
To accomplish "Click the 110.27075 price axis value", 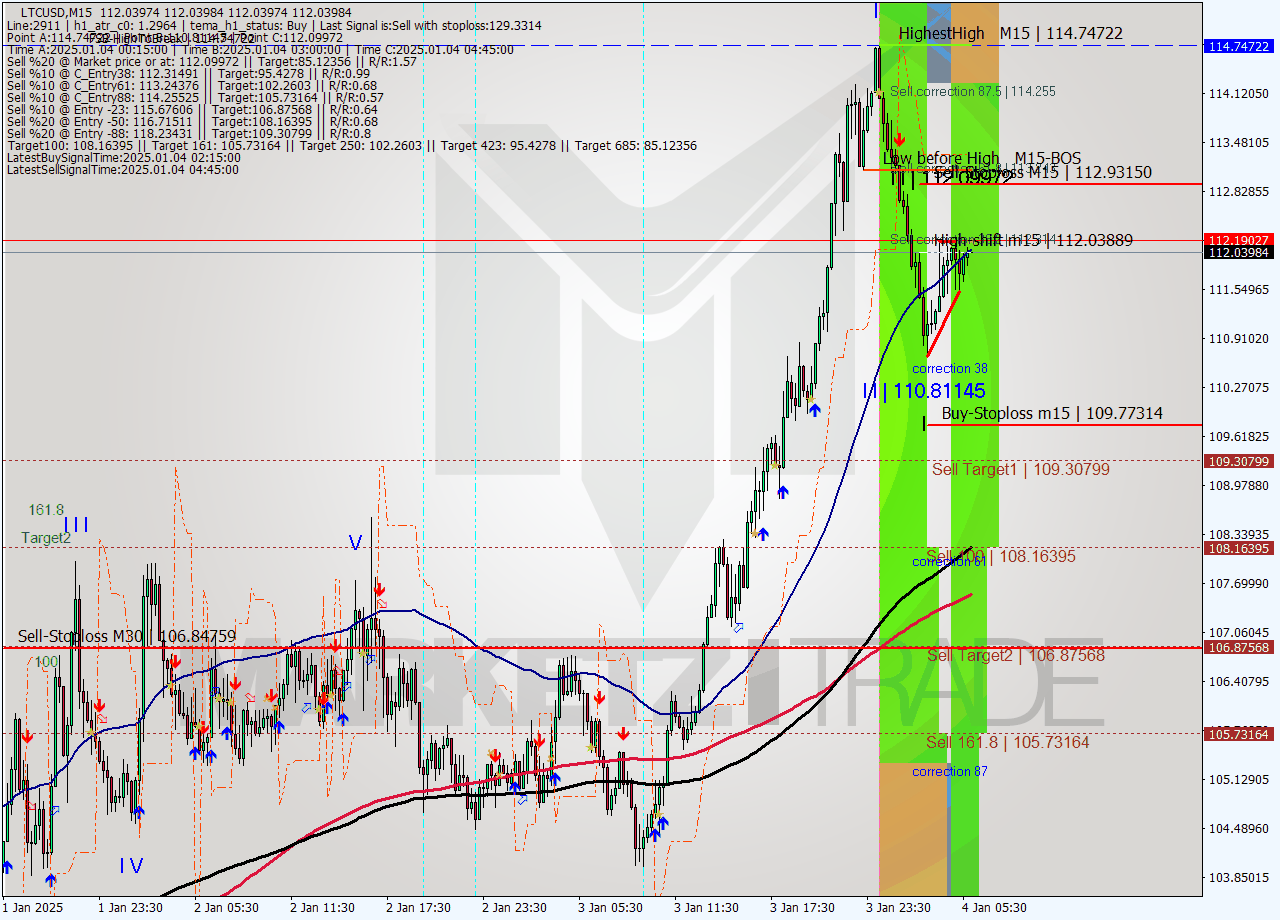I will coord(1239,387).
